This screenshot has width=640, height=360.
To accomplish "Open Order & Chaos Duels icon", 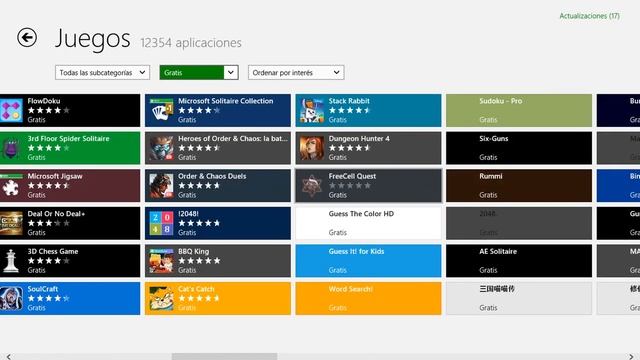I will coord(161,185).
